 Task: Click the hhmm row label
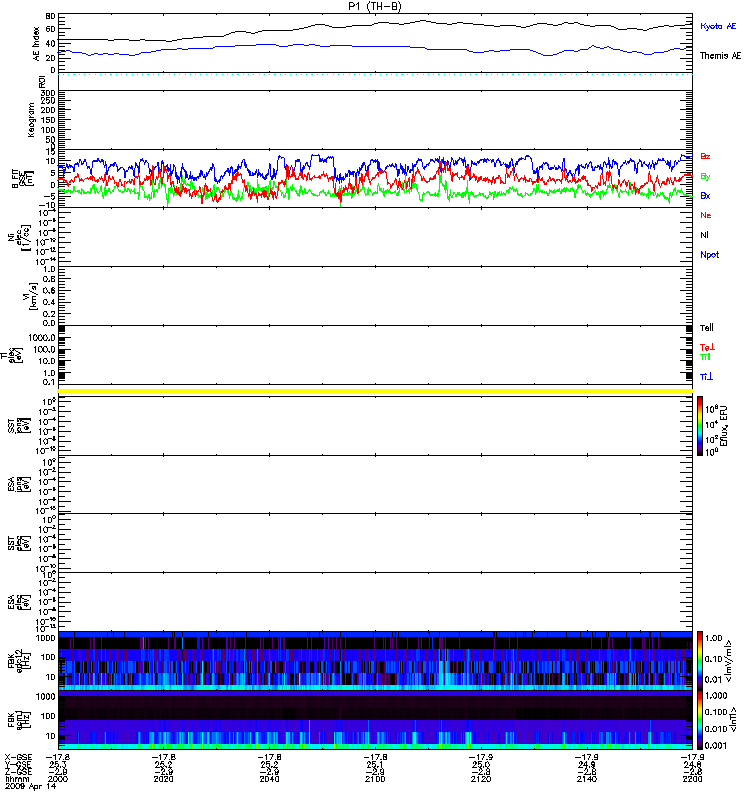pos(15,779)
